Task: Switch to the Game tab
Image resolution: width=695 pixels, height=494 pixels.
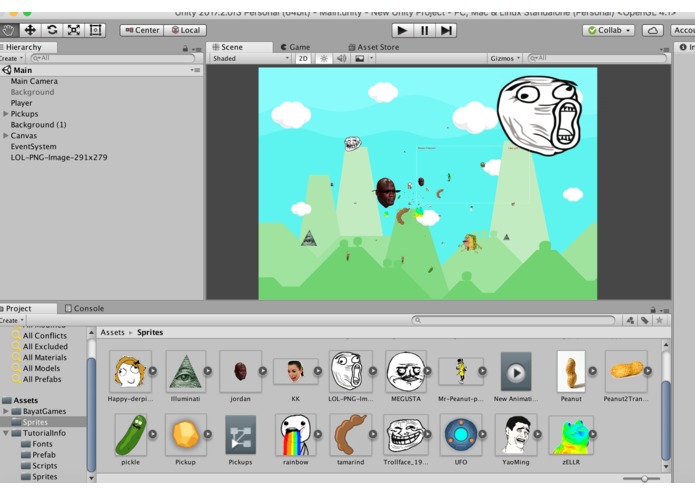Action: [x=296, y=47]
